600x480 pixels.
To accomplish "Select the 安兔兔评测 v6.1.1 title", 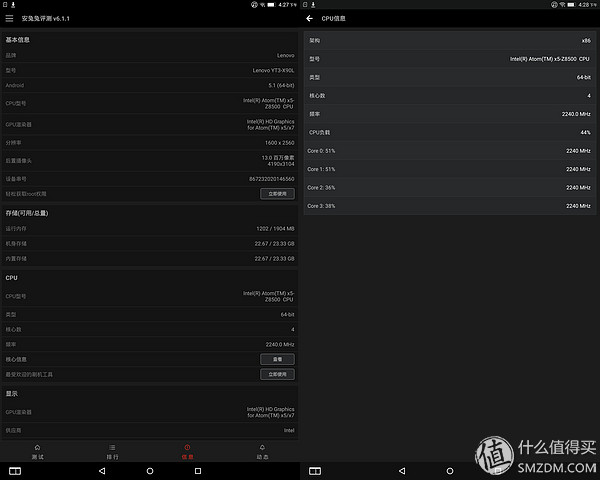I will click(x=46, y=18).
